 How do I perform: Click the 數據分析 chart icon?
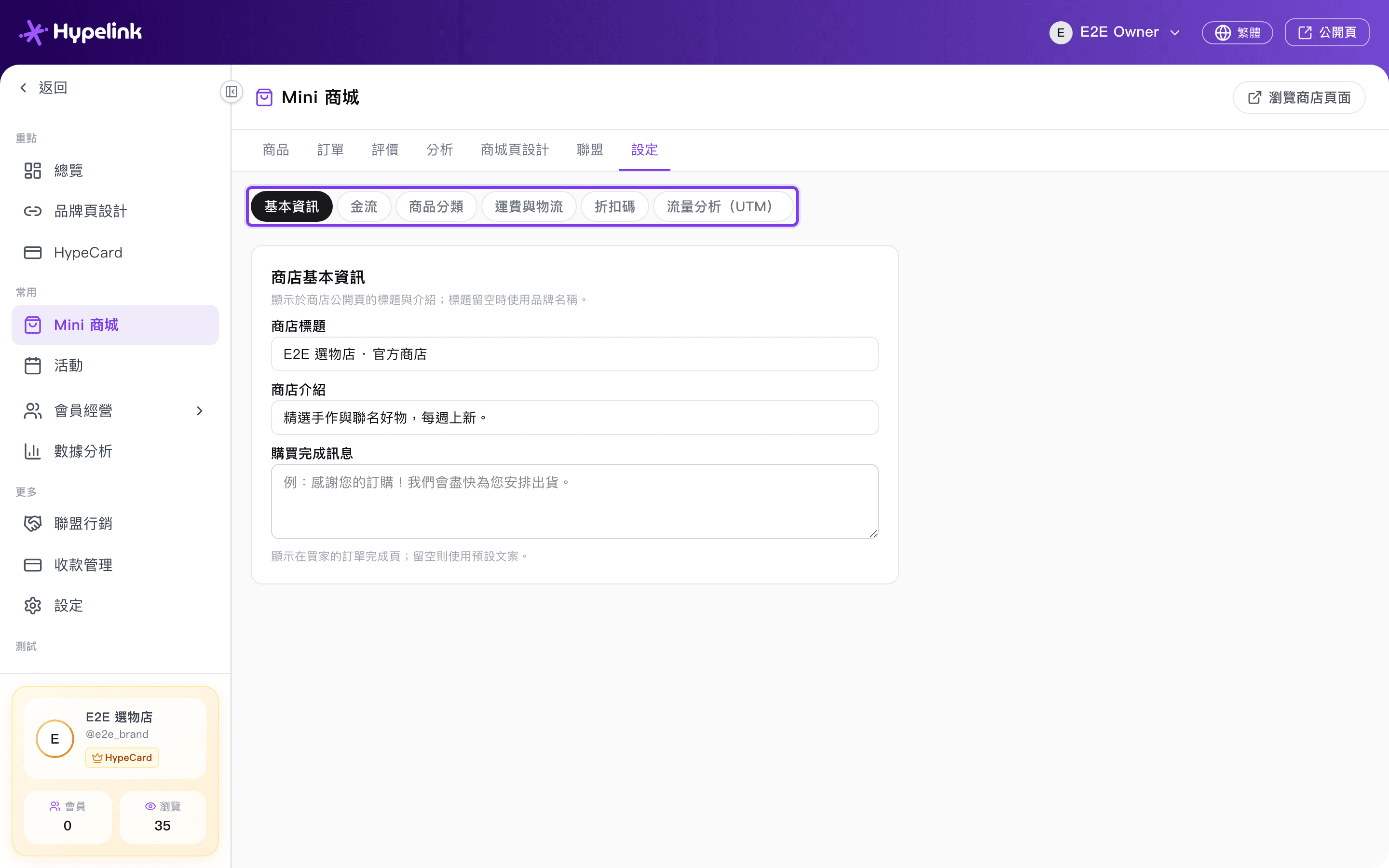click(x=33, y=451)
